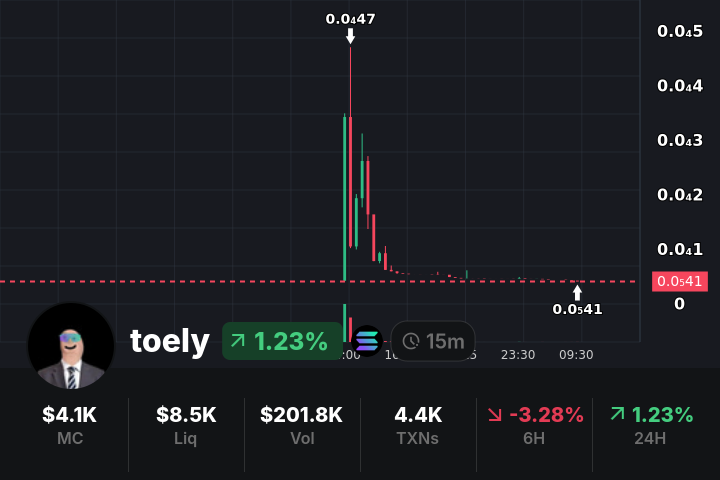Open the $201.8K Vol stat
The height and width of the screenshot is (480, 720).
[302, 425]
